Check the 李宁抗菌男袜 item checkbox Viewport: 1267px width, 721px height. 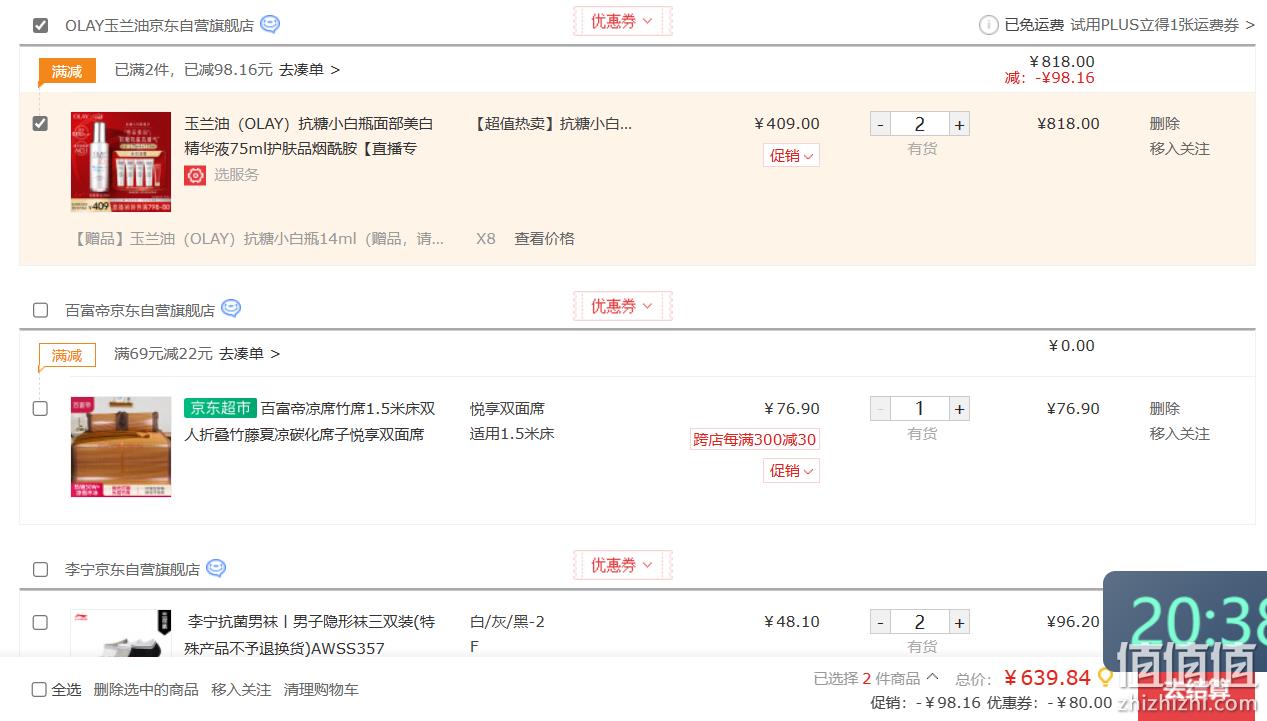[x=40, y=622]
